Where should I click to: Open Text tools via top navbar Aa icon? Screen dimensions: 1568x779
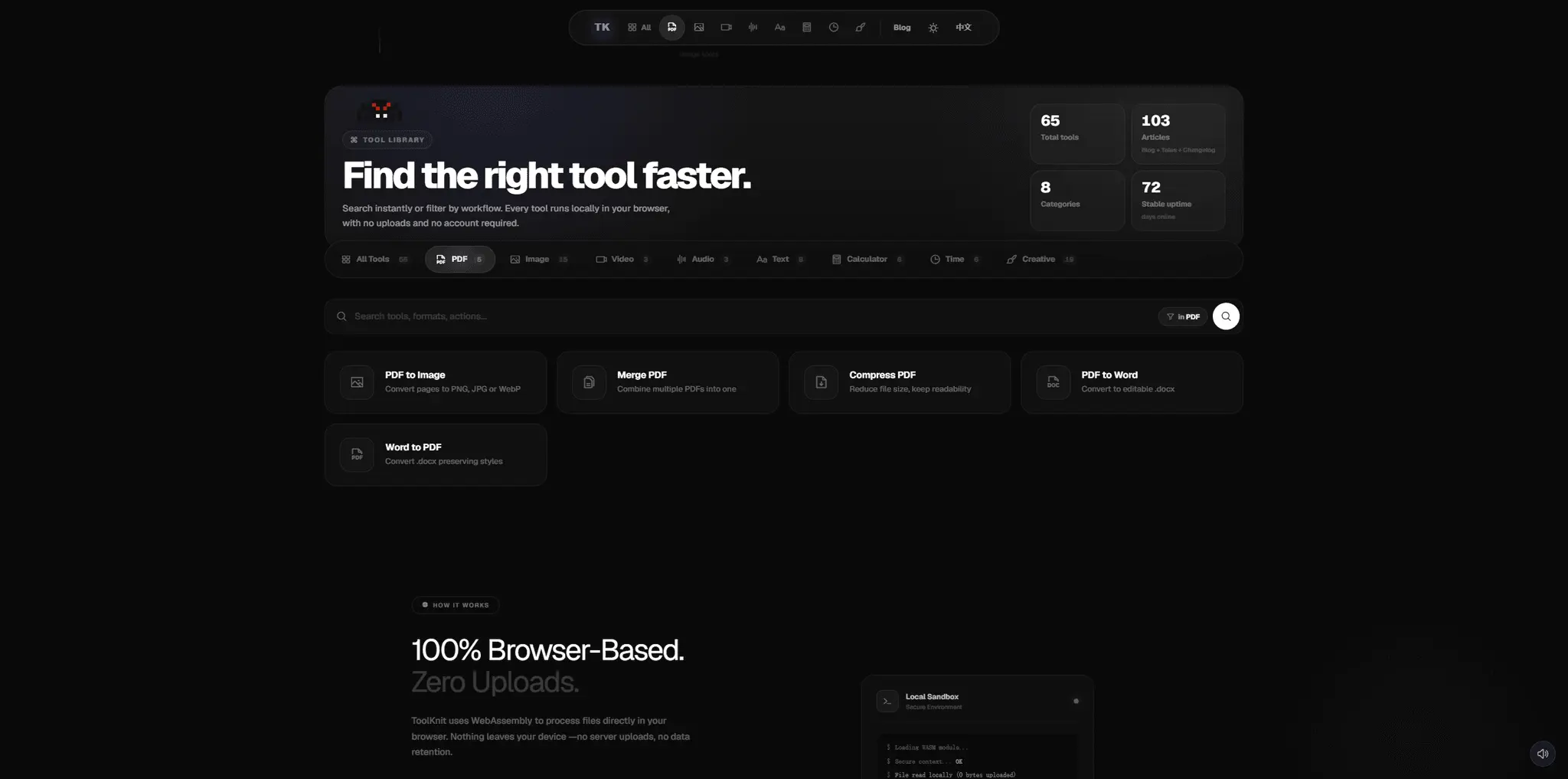779,28
